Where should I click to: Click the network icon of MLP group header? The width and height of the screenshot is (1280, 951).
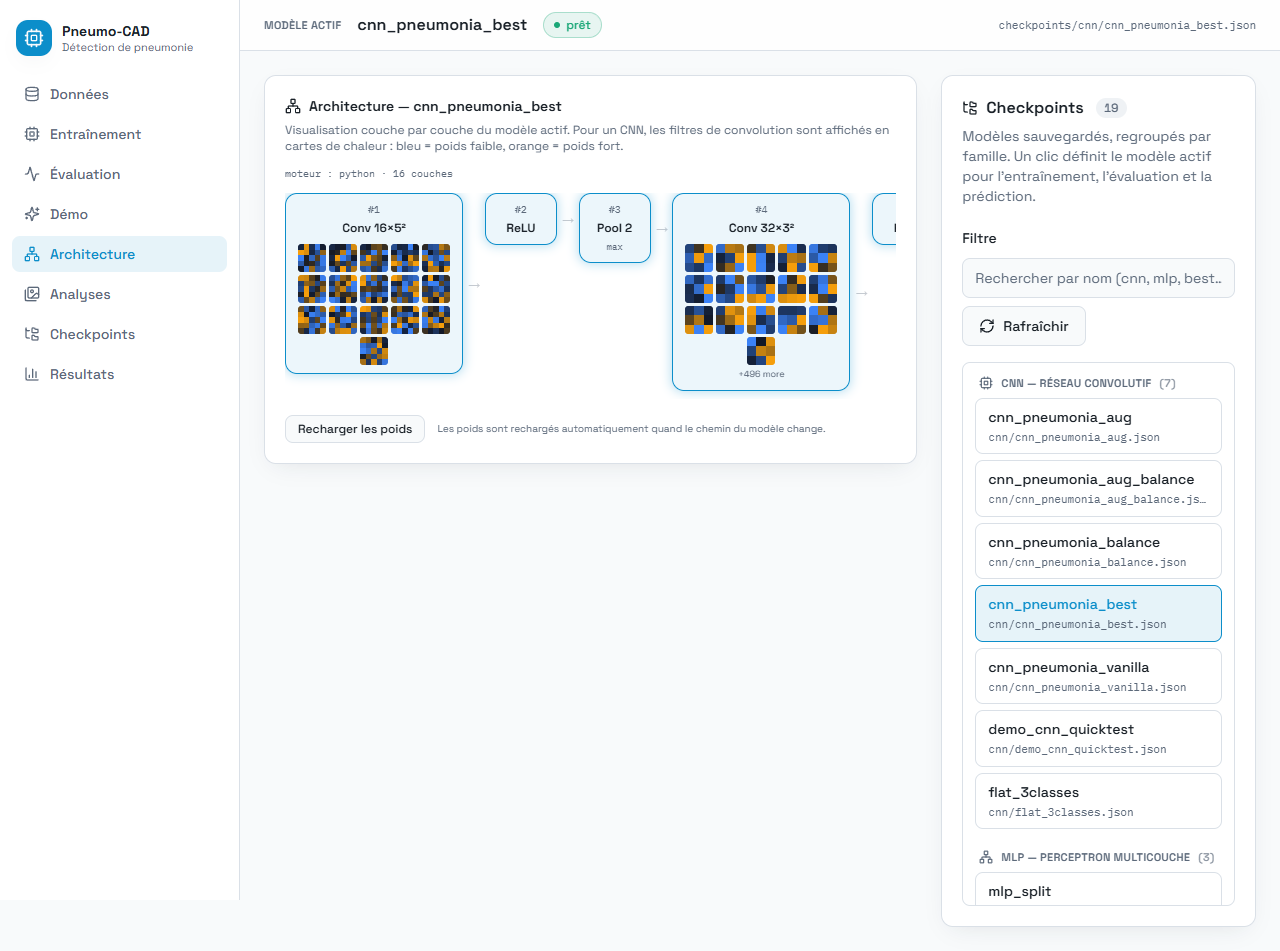(985, 857)
